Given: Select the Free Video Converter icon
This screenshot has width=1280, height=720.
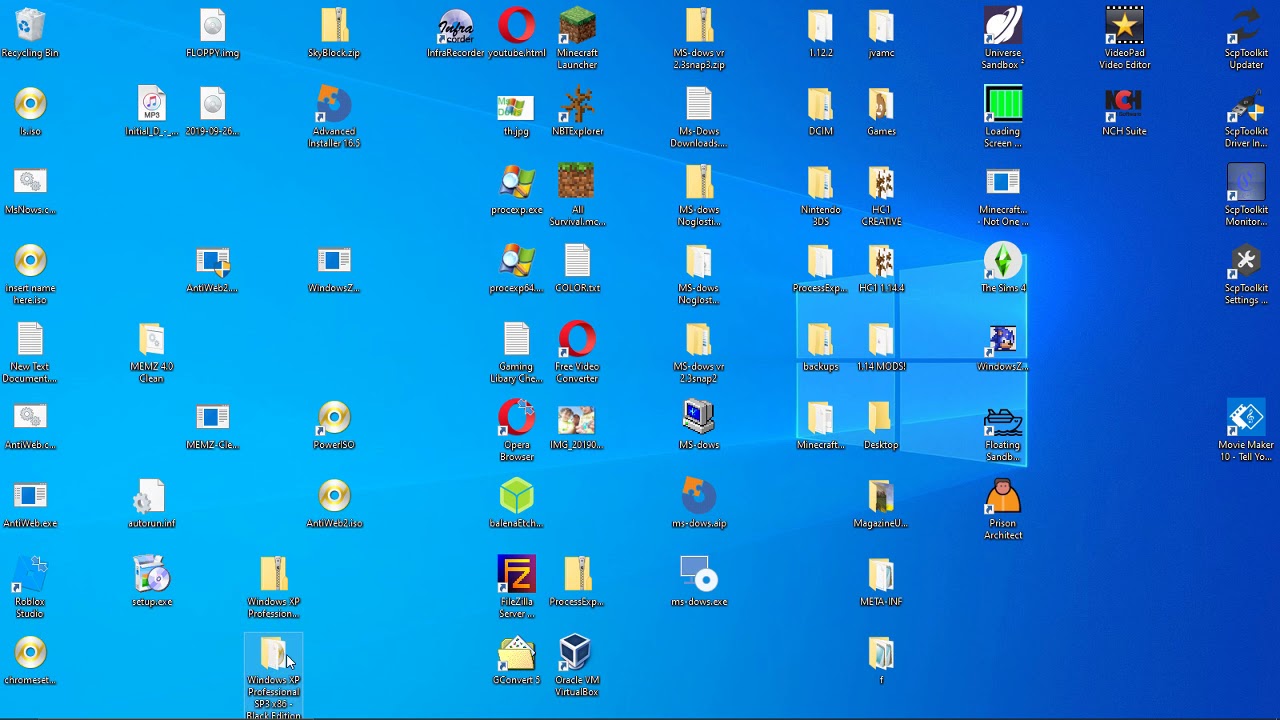Looking at the screenshot, I should [577, 339].
